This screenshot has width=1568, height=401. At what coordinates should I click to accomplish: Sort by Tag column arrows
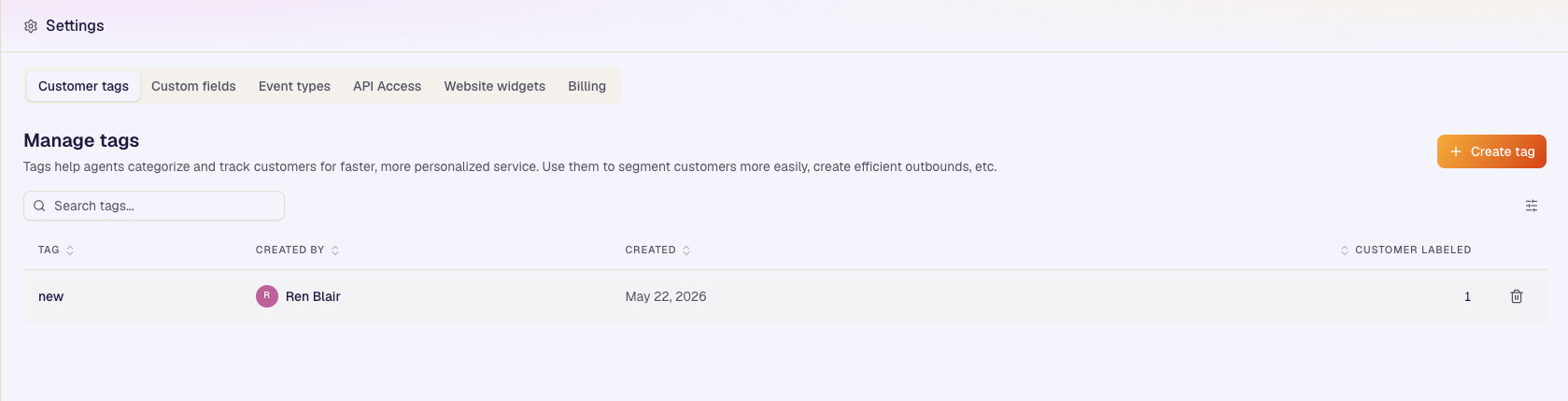[x=70, y=251]
